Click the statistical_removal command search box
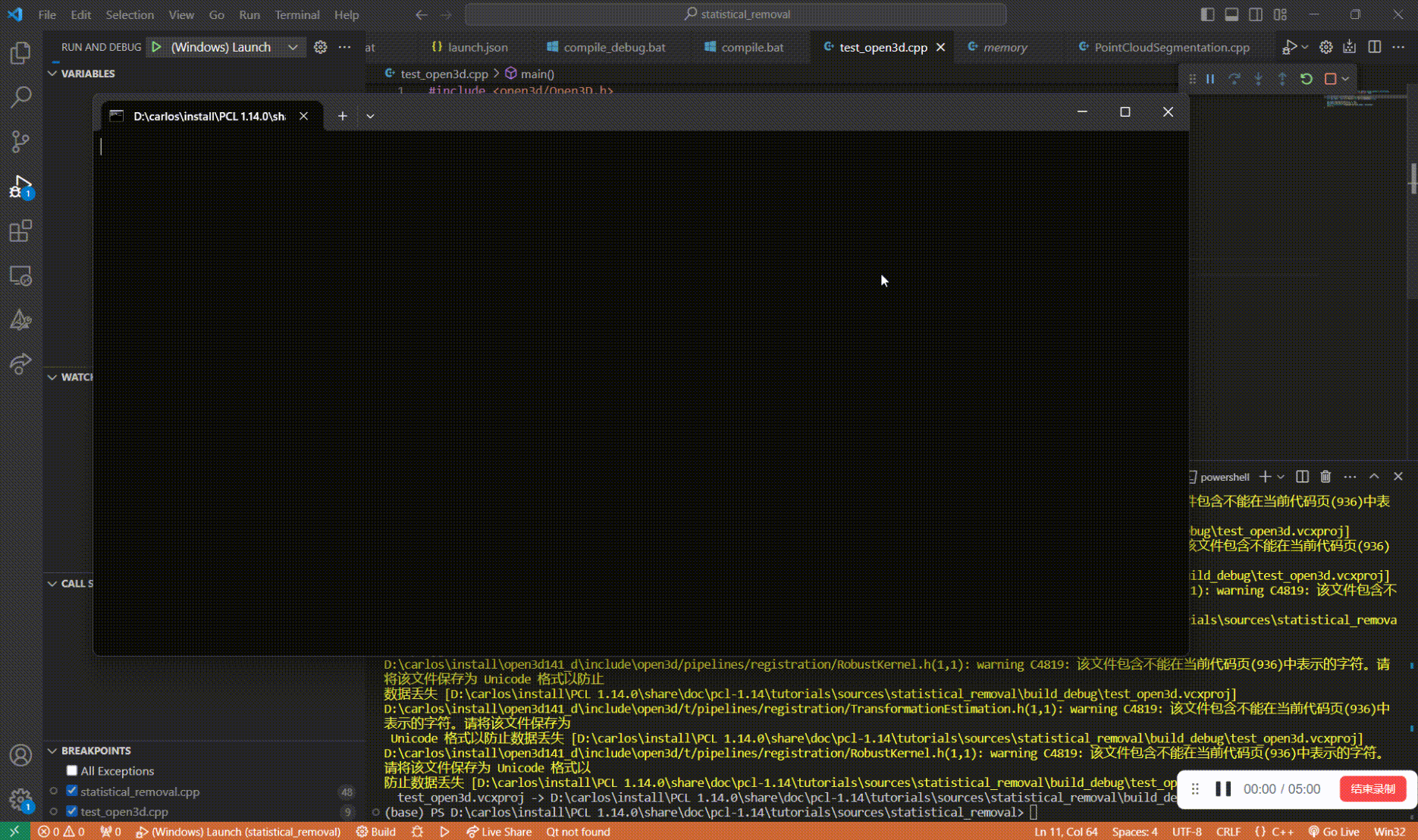Screen dimensions: 1418x840 (x=736, y=14)
